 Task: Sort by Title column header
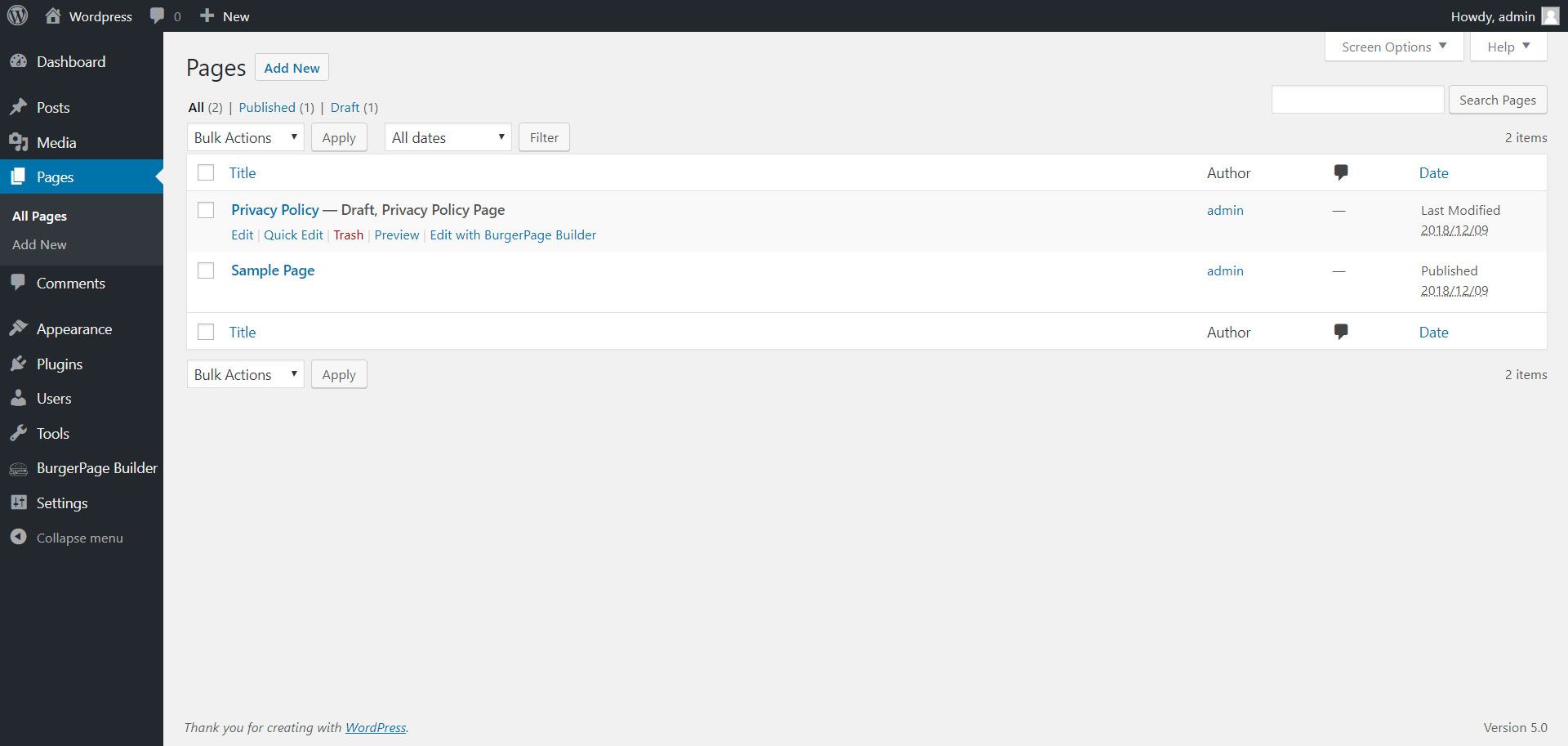click(243, 172)
